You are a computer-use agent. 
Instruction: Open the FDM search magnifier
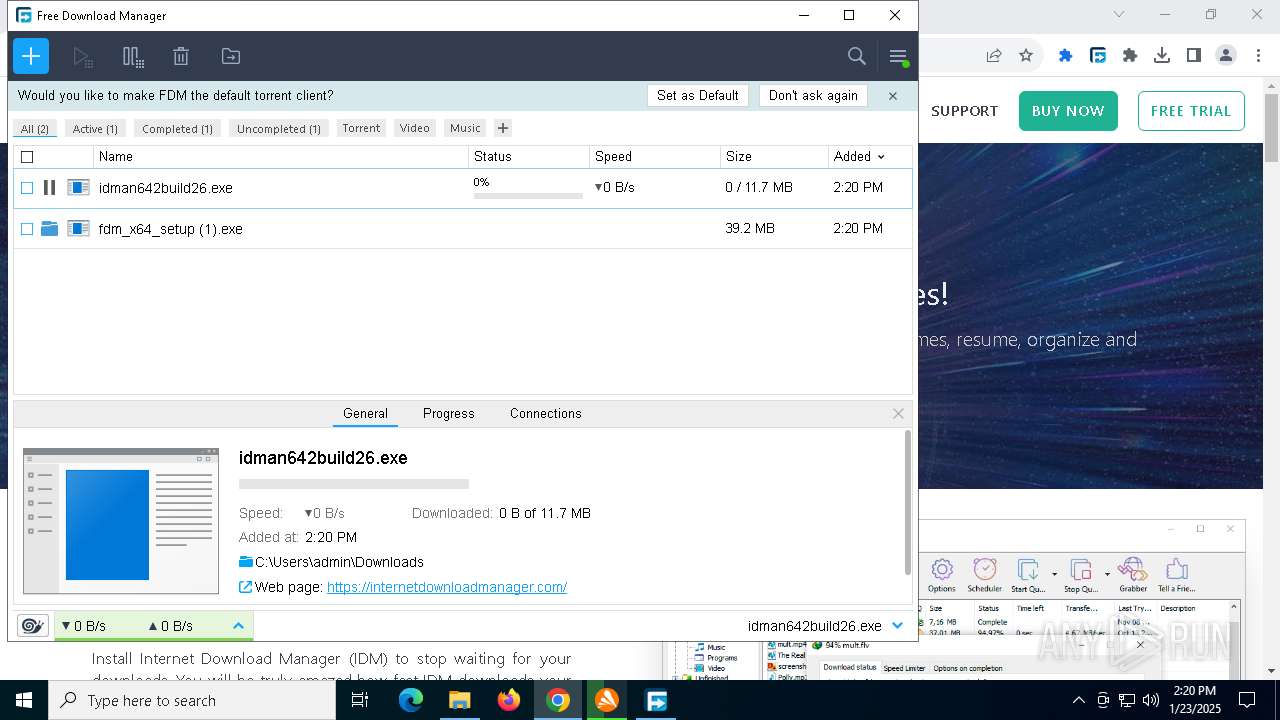(x=857, y=57)
